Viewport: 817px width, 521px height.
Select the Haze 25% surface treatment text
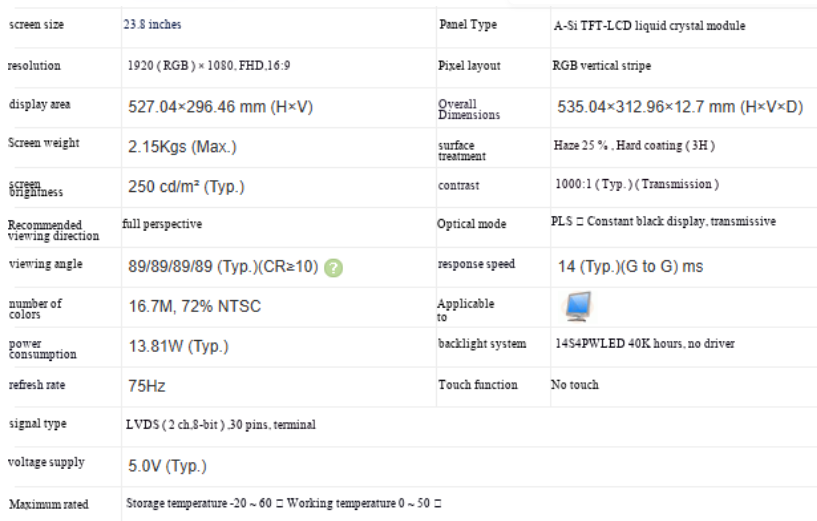[x=634, y=145]
